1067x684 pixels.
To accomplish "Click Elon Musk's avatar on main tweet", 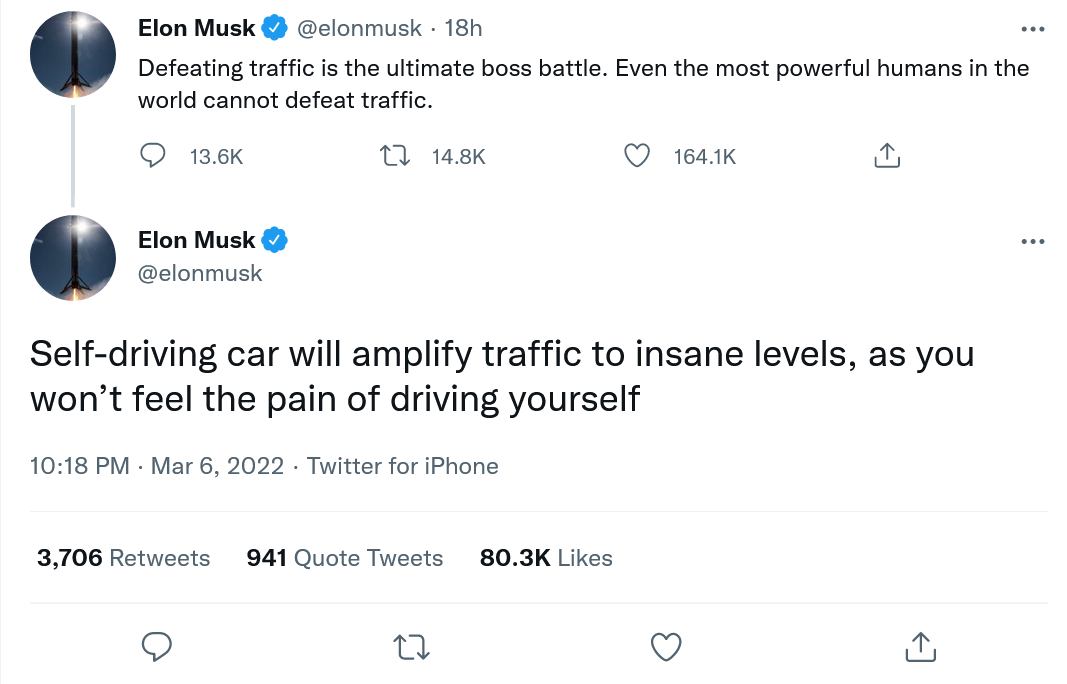I will (74, 257).
